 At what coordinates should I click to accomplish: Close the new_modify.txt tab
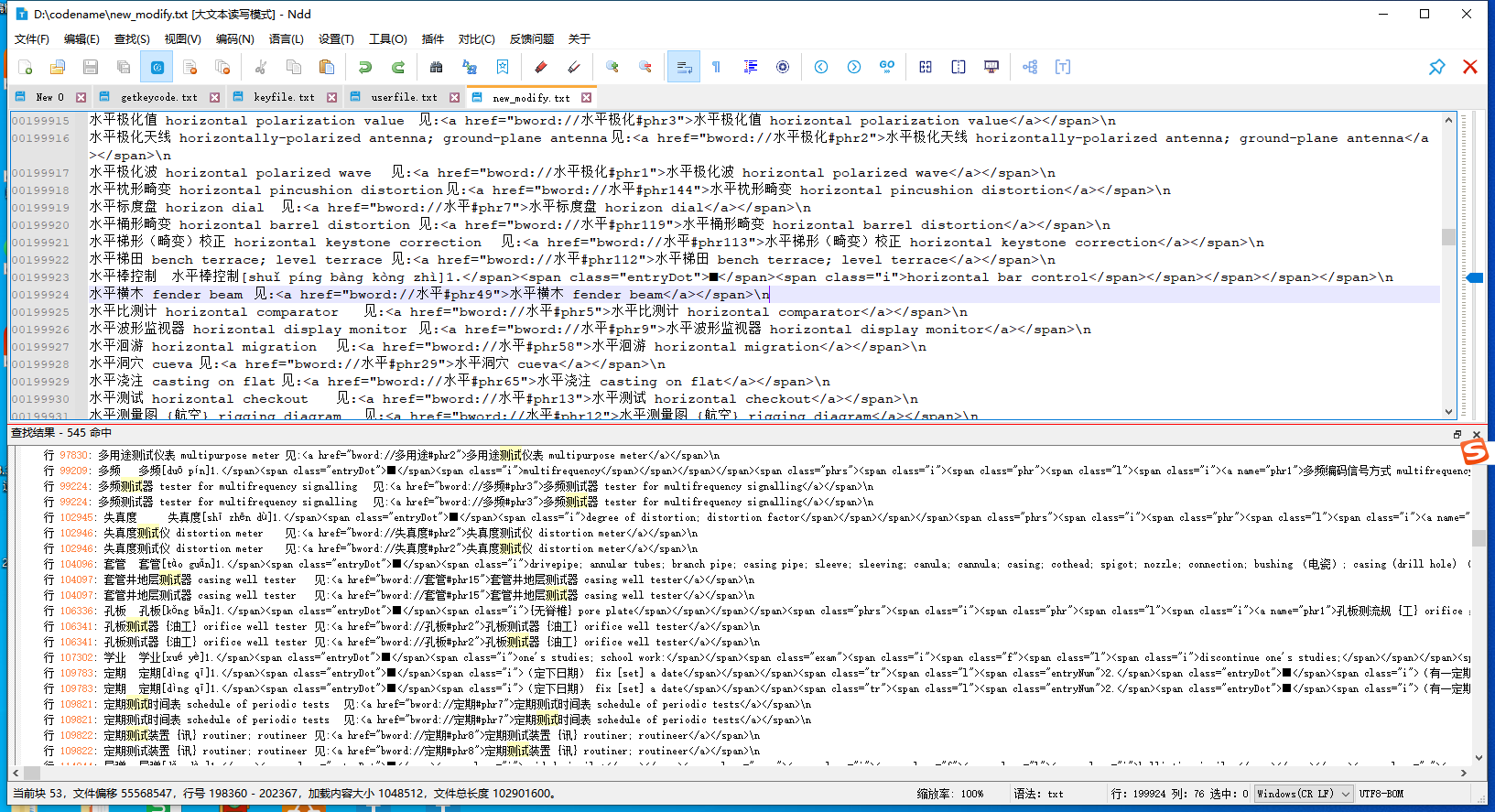click(586, 97)
